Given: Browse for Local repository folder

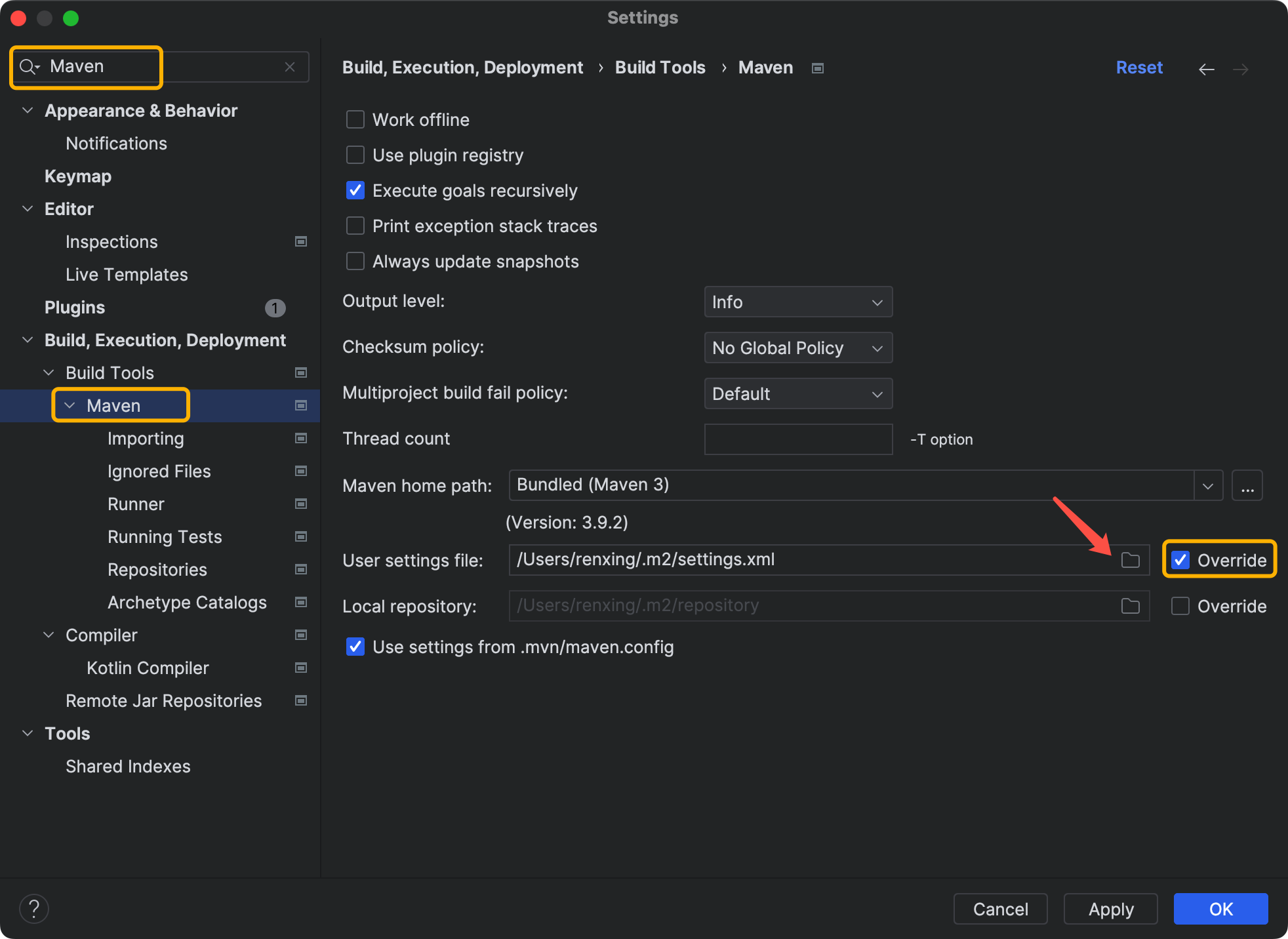Looking at the screenshot, I should coord(1130,606).
